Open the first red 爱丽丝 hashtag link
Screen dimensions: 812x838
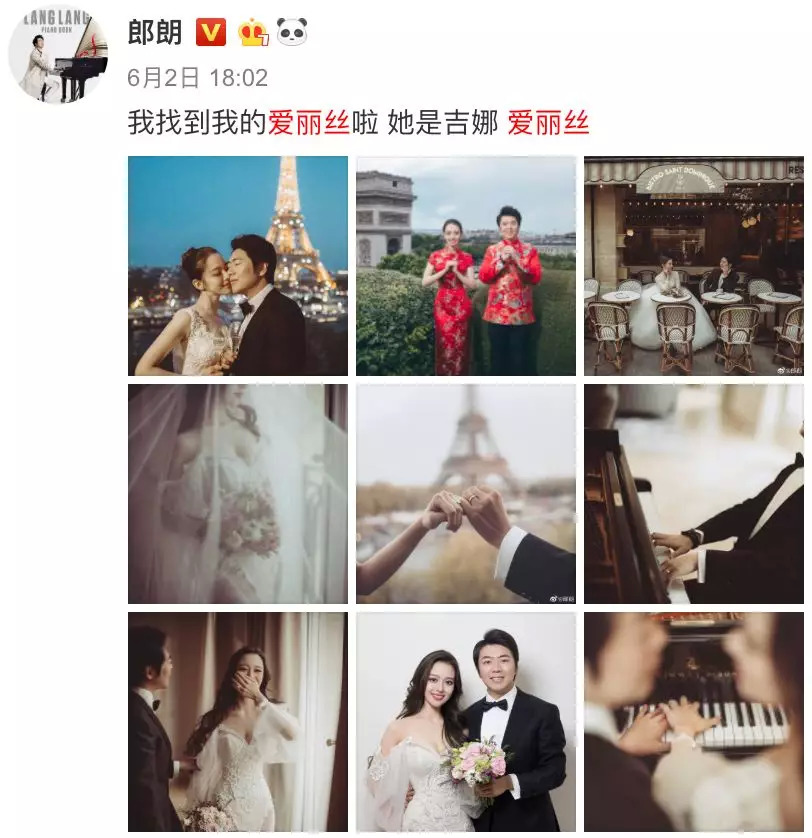tap(308, 122)
